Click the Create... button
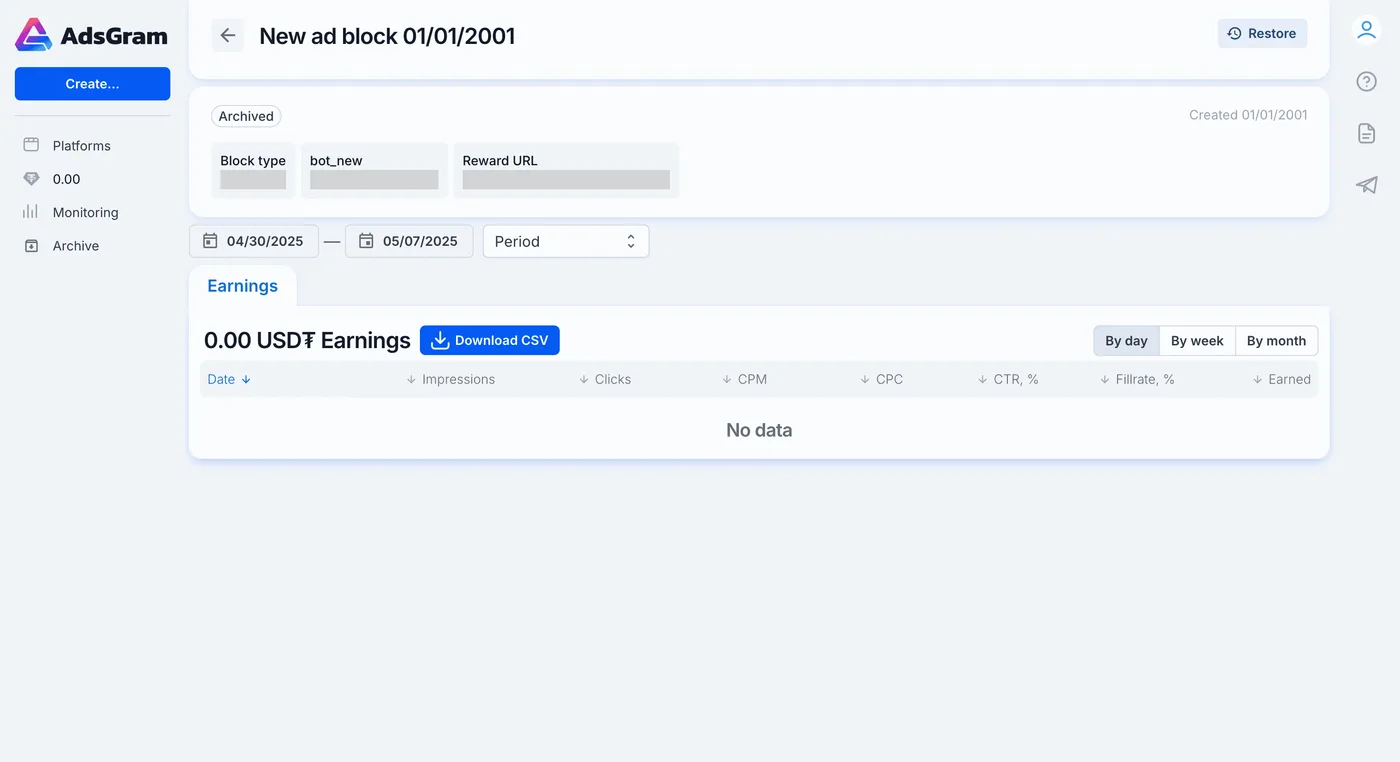 coord(92,84)
